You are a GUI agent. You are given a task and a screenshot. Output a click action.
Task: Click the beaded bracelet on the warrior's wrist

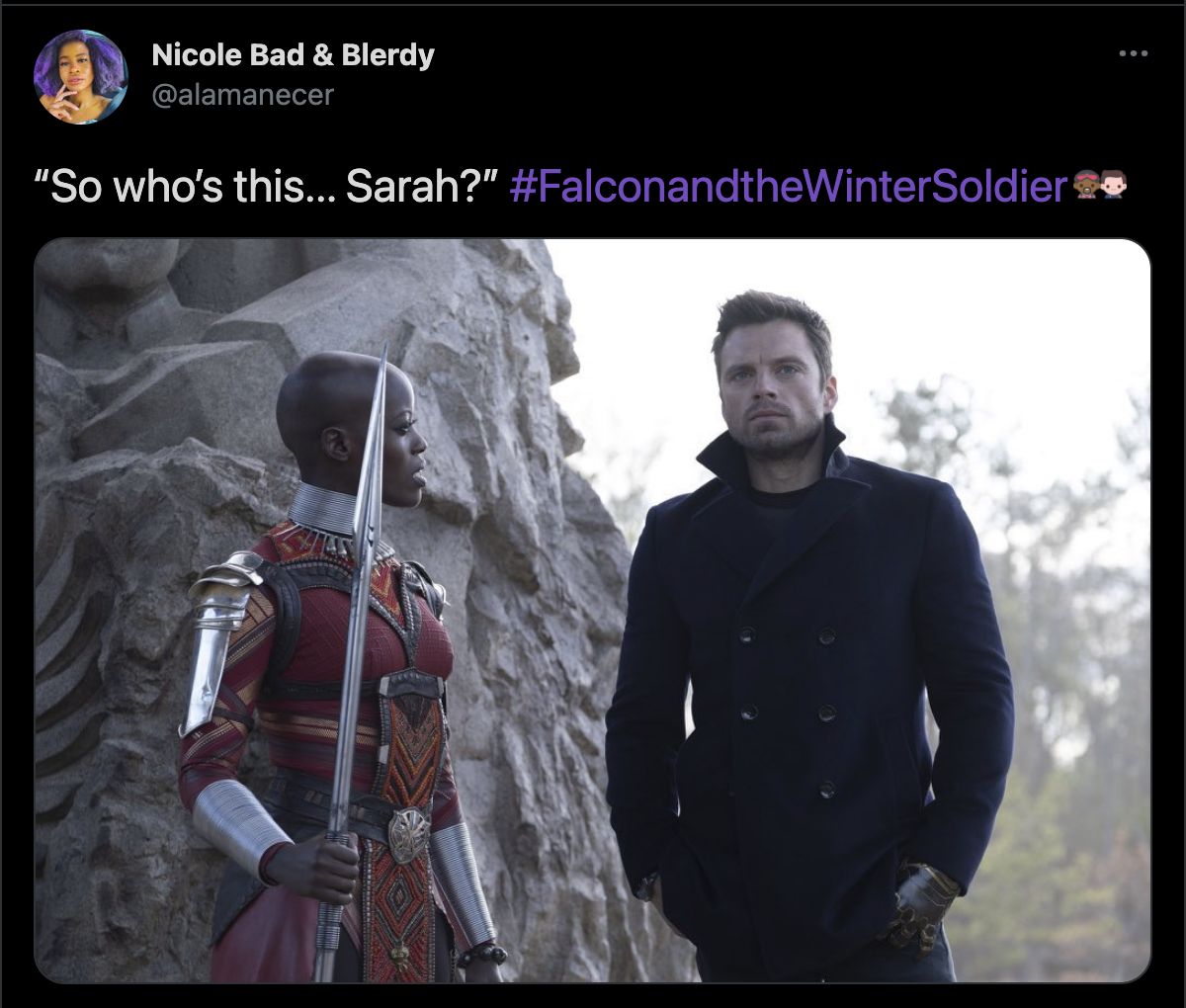482,954
